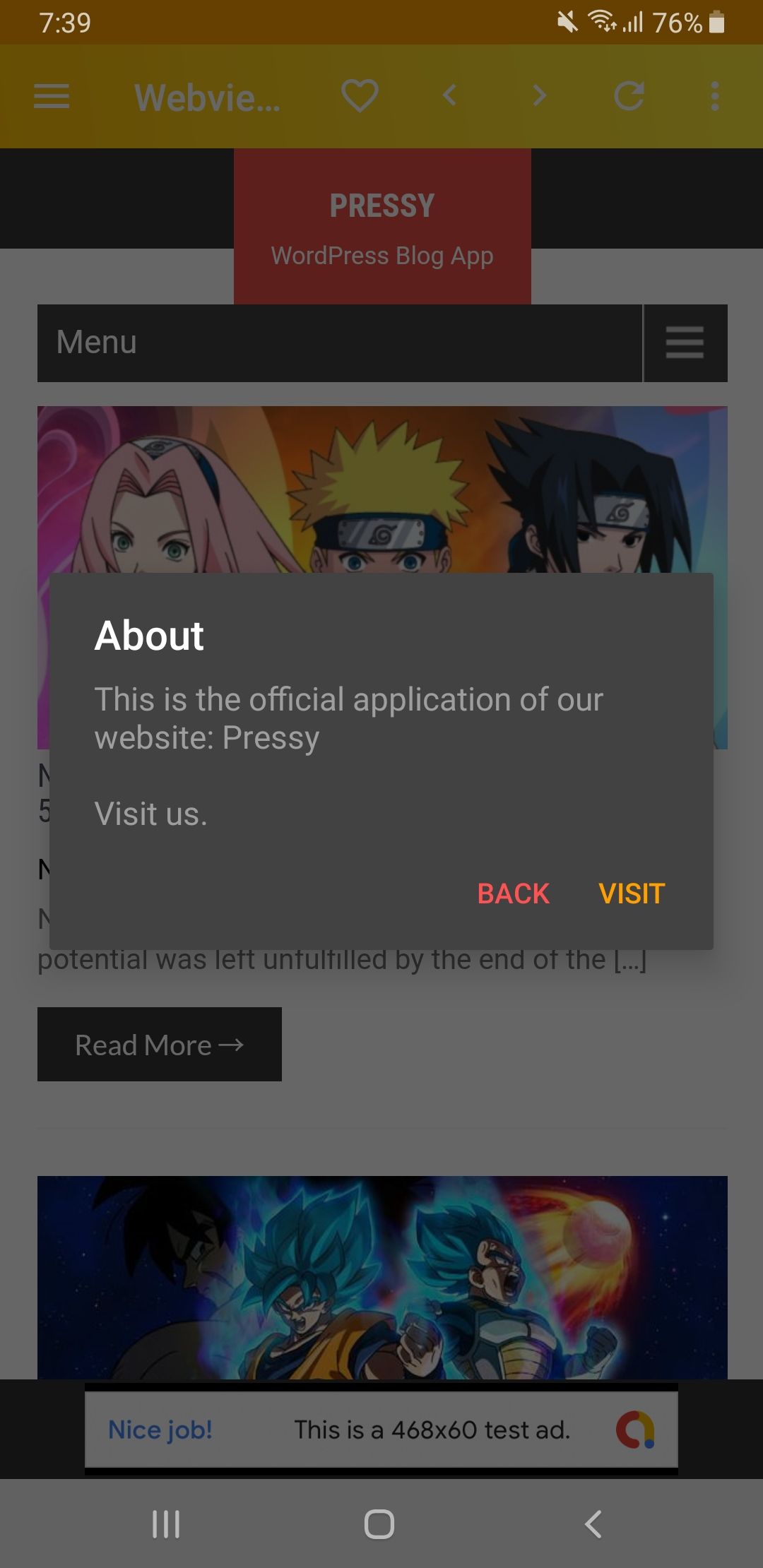Tap the PRESSY site logo banner
Screen dimensions: 763x1568
click(x=382, y=226)
